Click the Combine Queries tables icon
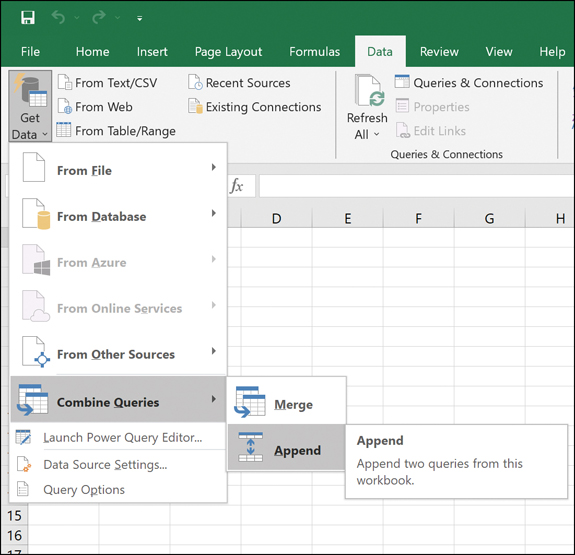This screenshot has height=555, width=575. (x=33, y=400)
